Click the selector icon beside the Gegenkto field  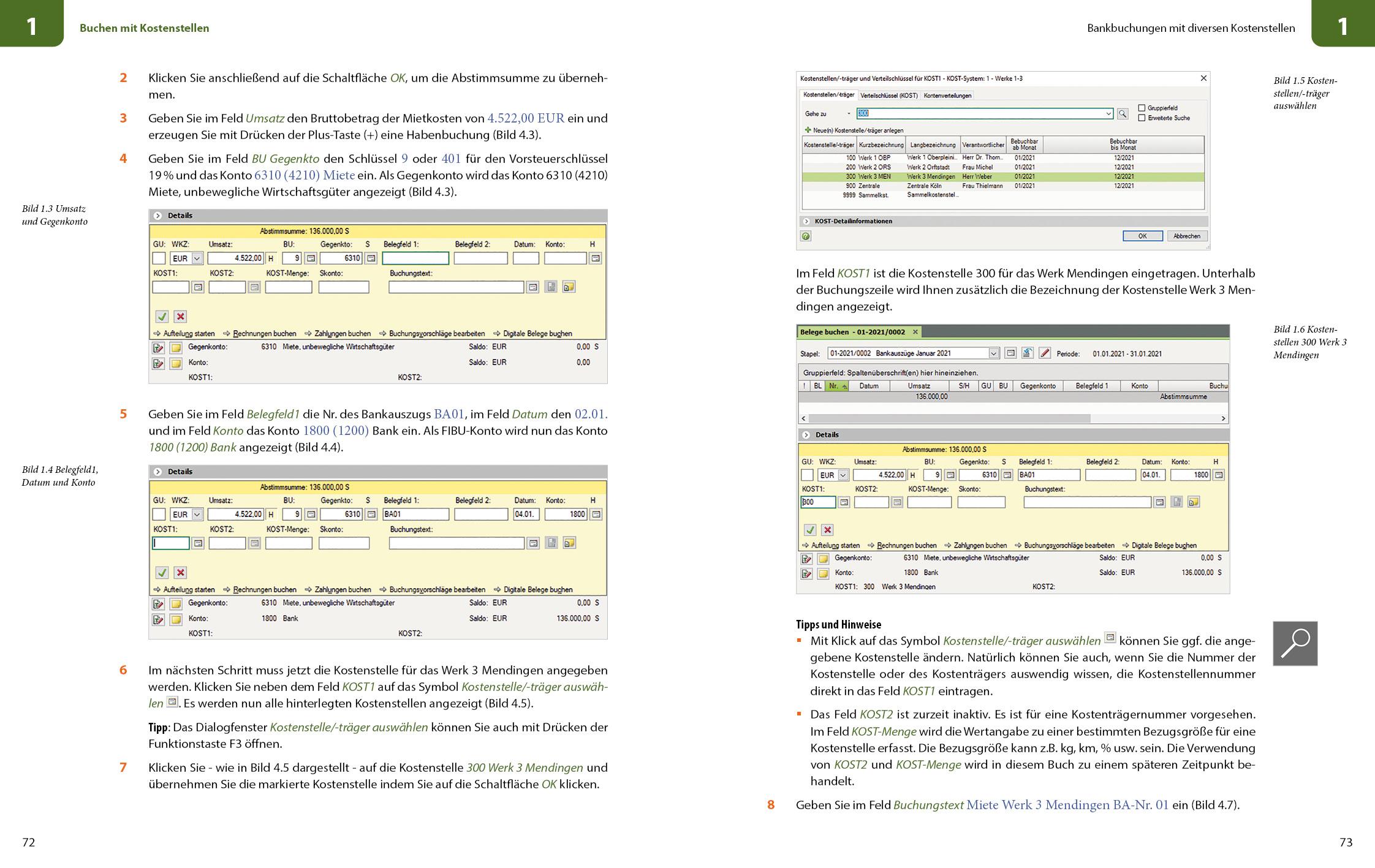[x=1007, y=475]
